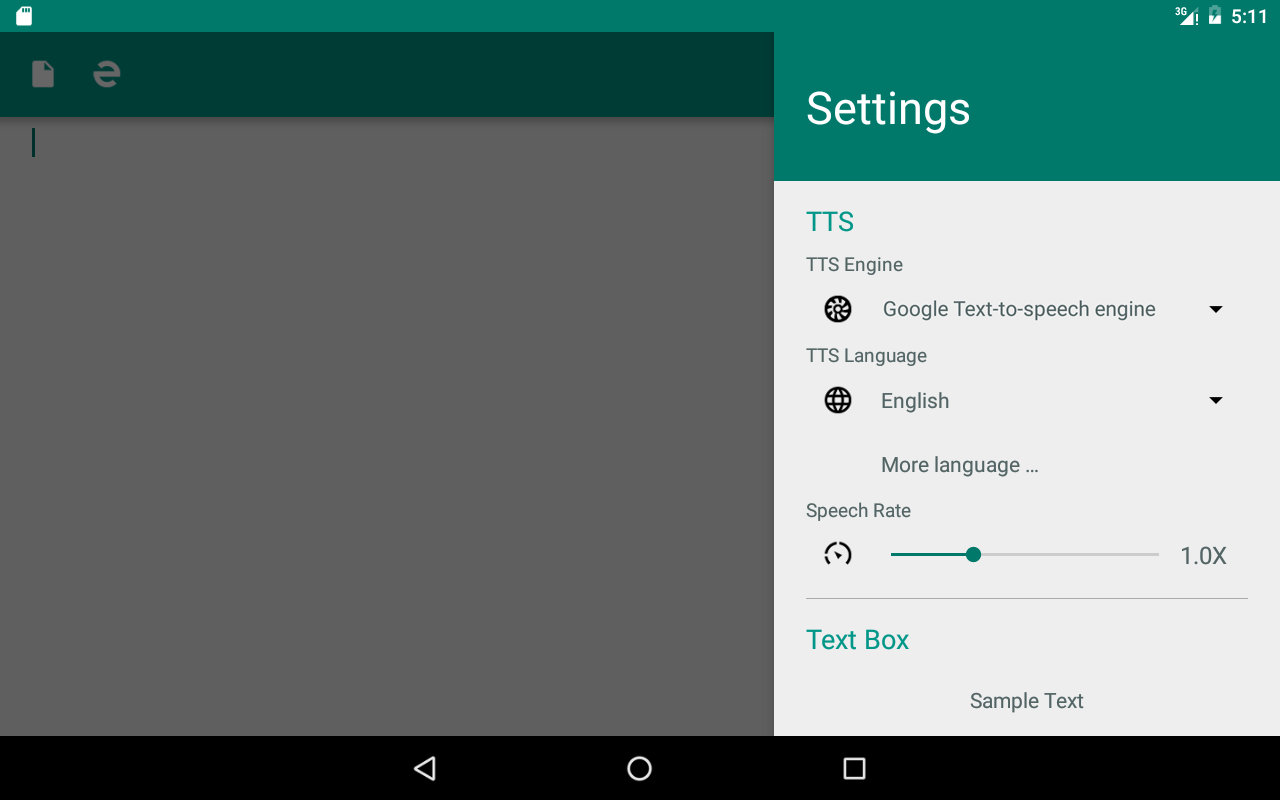Click the Text Box section heading
This screenshot has width=1280, height=800.
pos(857,639)
